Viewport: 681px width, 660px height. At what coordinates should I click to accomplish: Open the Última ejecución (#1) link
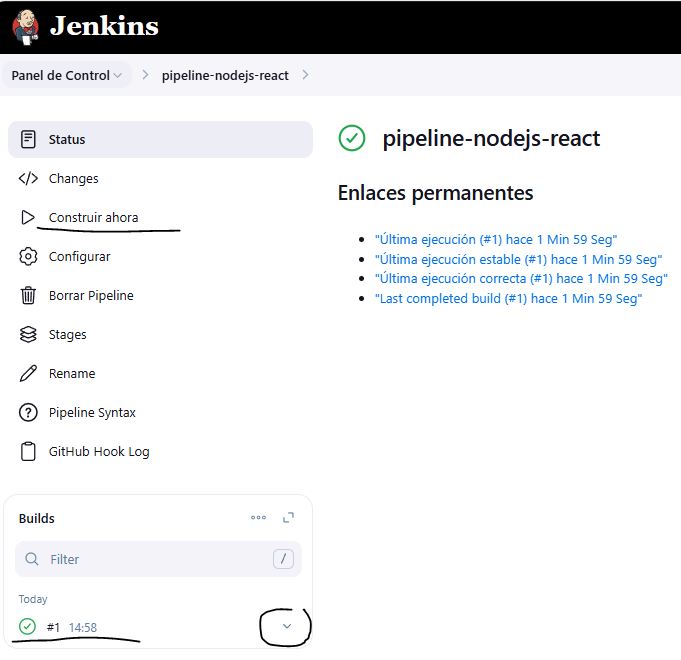(x=496, y=239)
